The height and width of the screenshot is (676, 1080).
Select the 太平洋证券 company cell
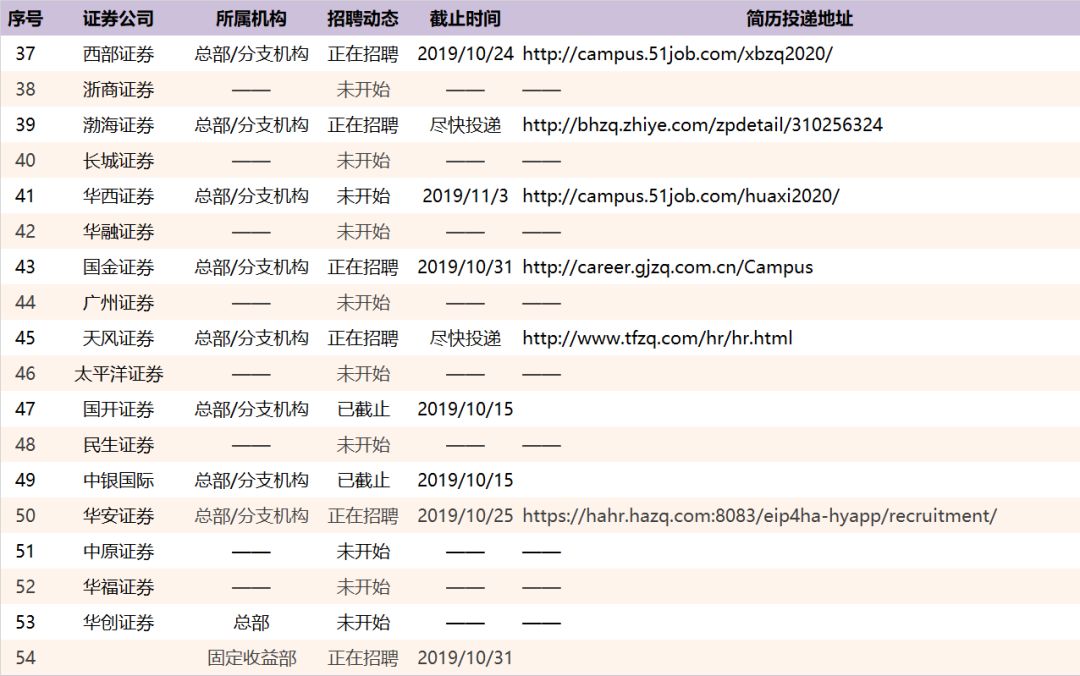tap(118, 373)
